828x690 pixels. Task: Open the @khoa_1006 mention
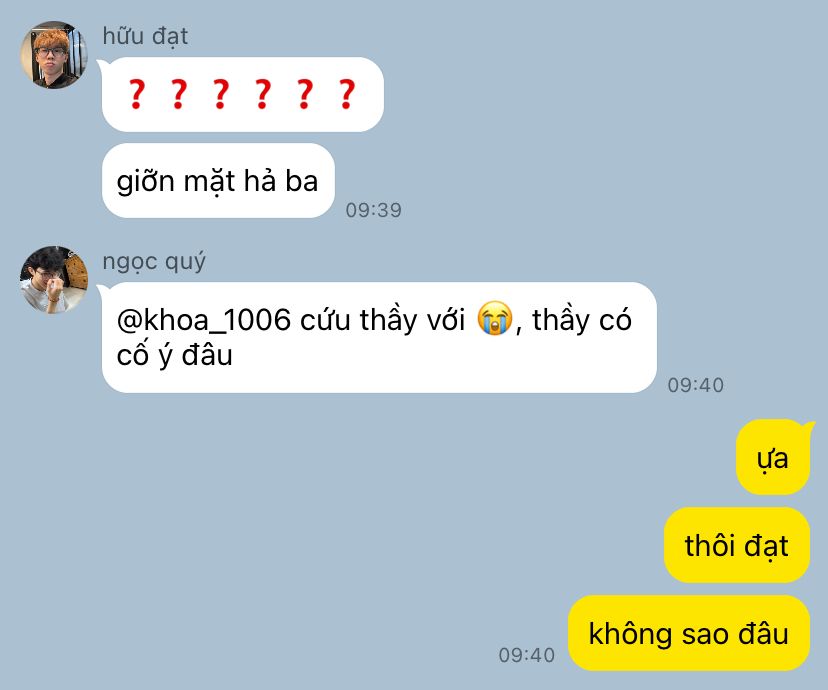[204, 320]
